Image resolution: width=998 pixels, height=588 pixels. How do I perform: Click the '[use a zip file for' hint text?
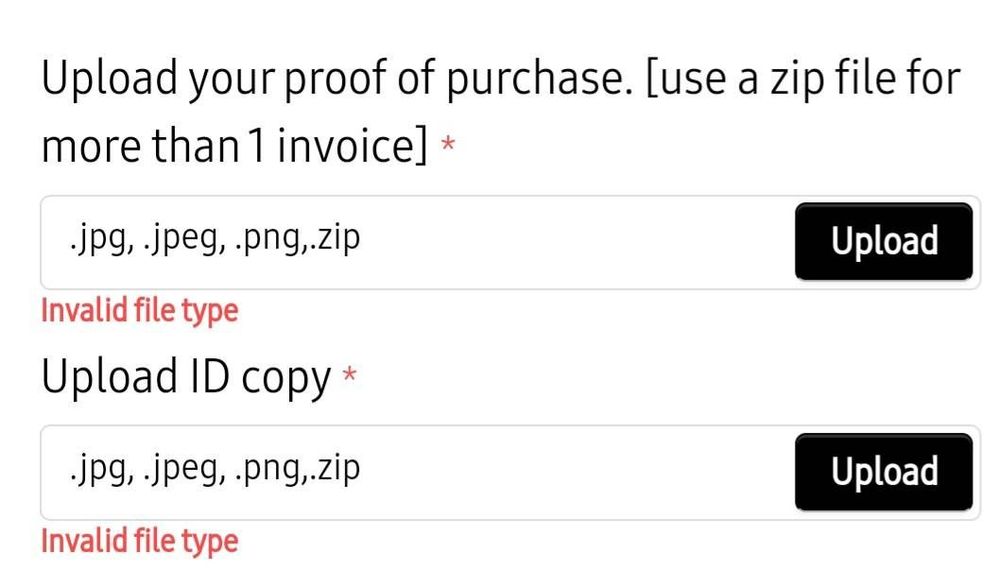pyautogui.click(x=802, y=80)
